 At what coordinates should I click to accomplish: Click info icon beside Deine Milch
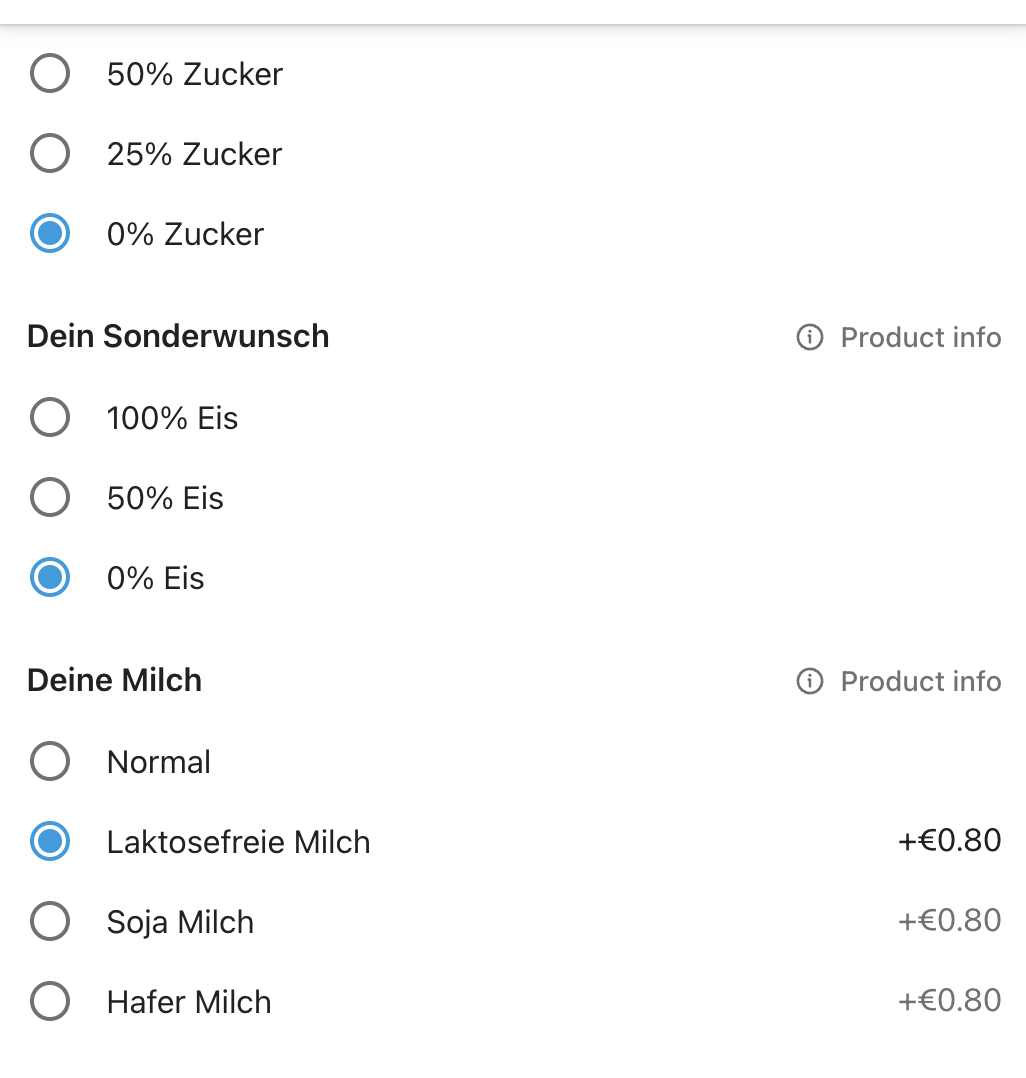click(x=809, y=682)
